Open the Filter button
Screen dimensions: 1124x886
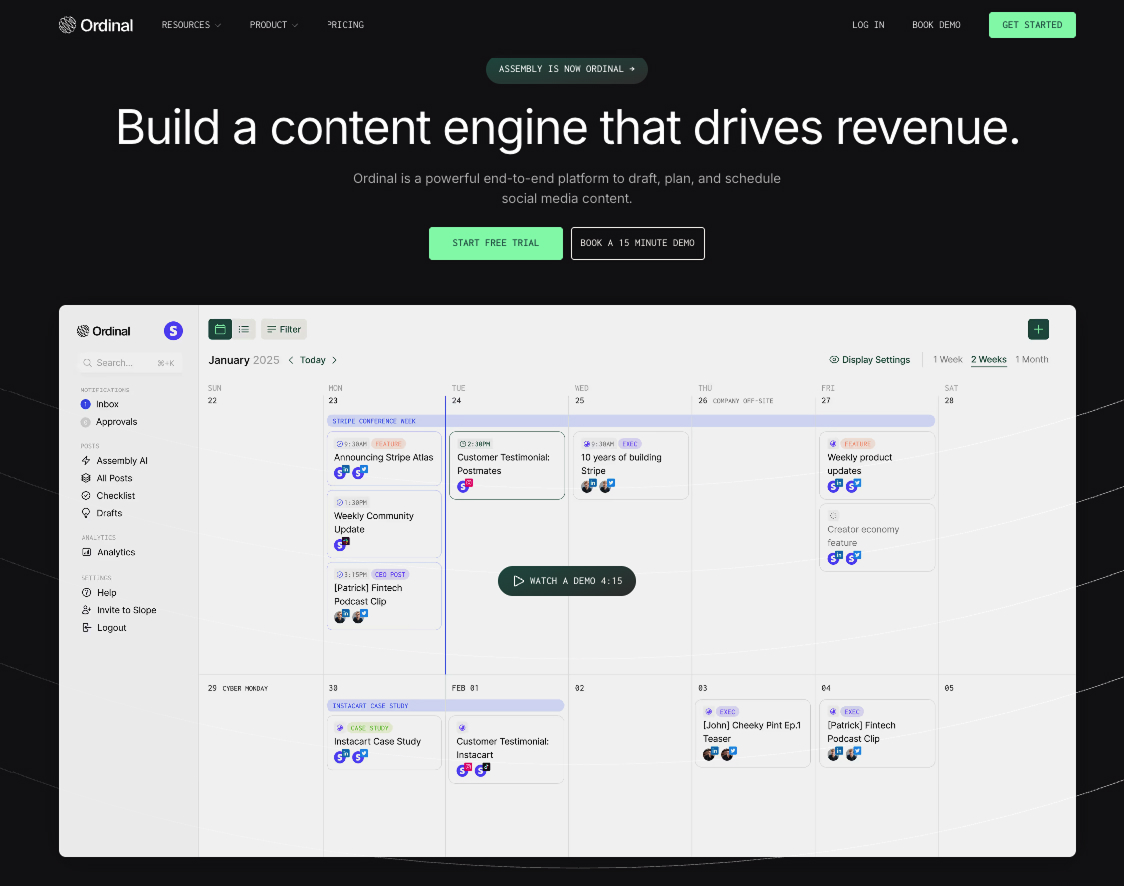(284, 330)
